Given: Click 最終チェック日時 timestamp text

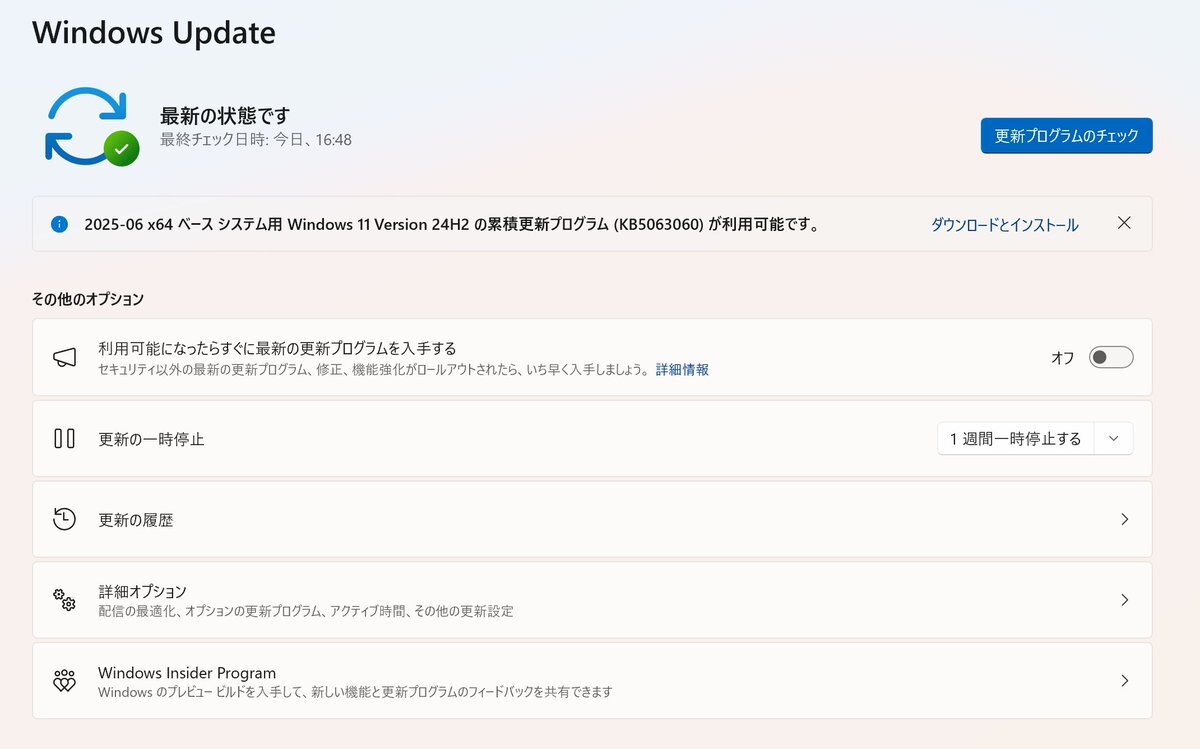Looking at the screenshot, I should click(x=256, y=140).
